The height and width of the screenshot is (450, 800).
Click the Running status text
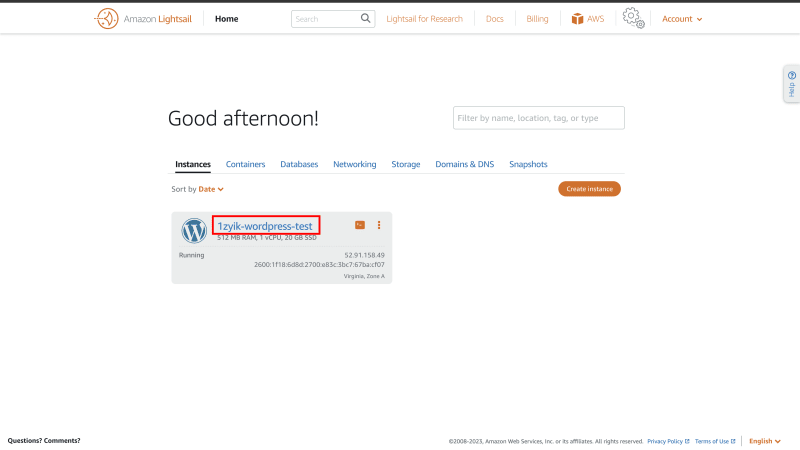pyautogui.click(x=191, y=255)
